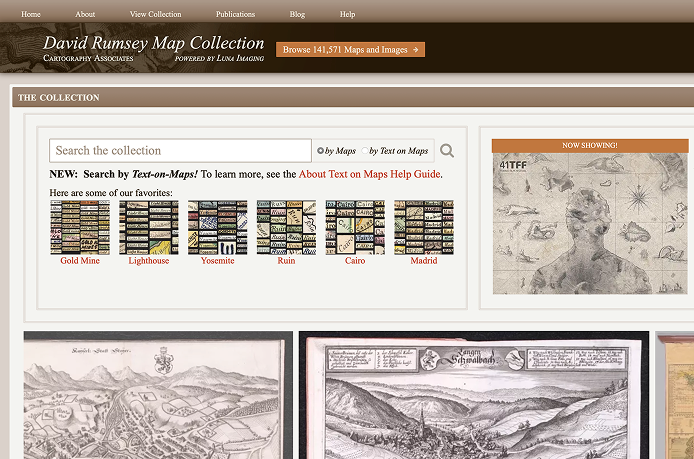The image size is (694, 459).
Task: Click the Cairo text link
Action: [x=355, y=261]
